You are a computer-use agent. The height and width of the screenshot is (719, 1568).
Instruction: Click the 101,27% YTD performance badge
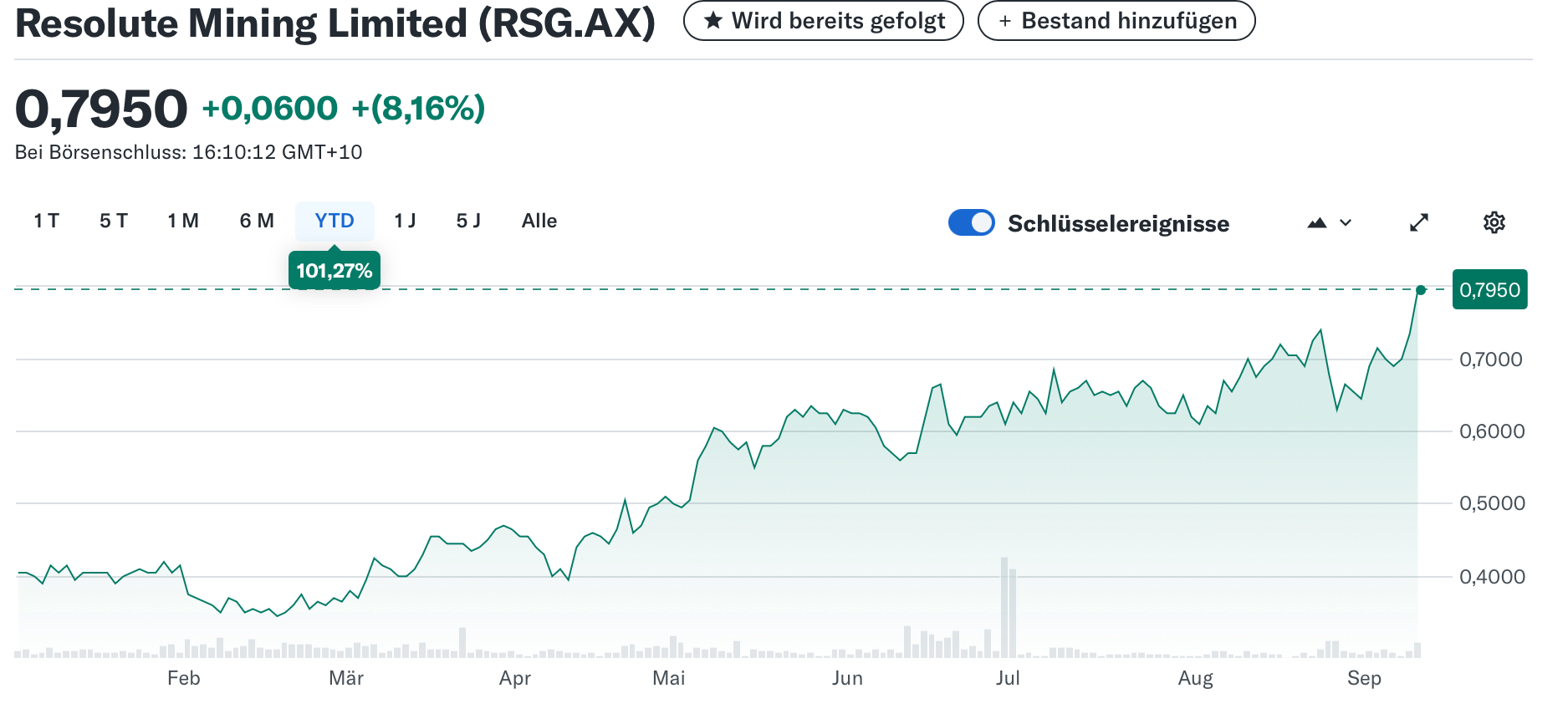coord(335,270)
